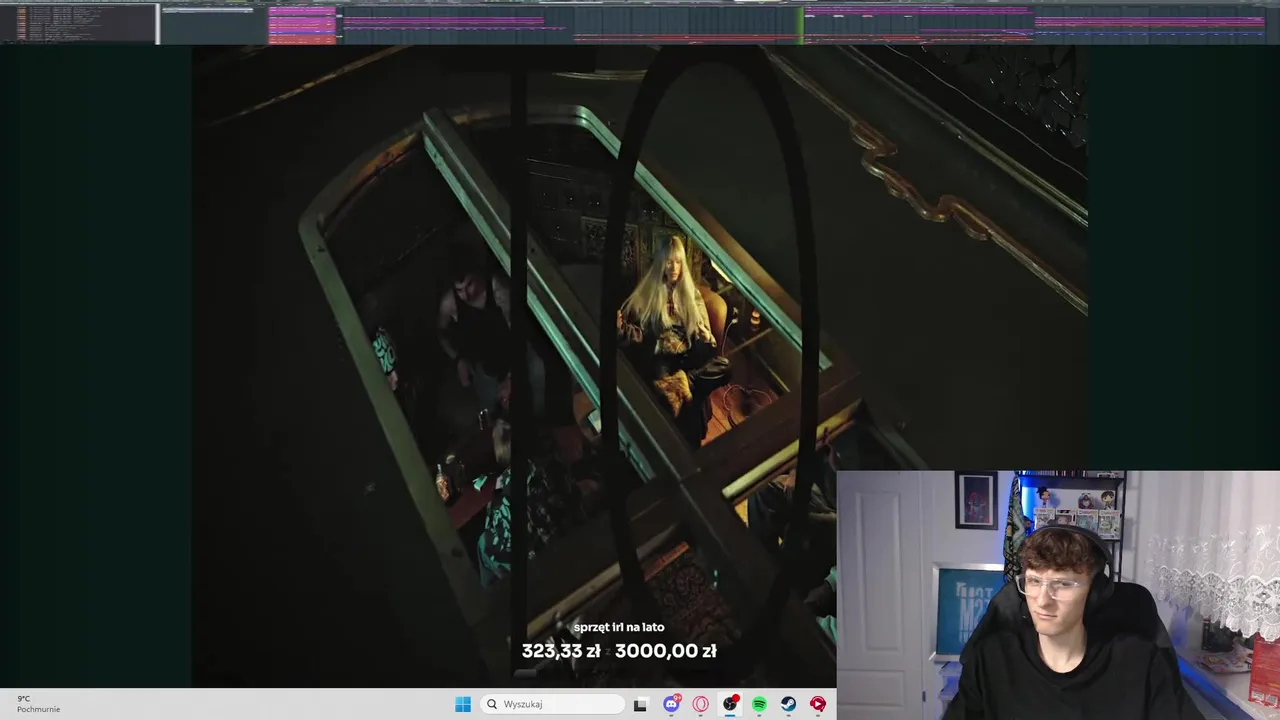Open Discord from the taskbar
Screen dimensions: 1280x720
tap(672, 704)
